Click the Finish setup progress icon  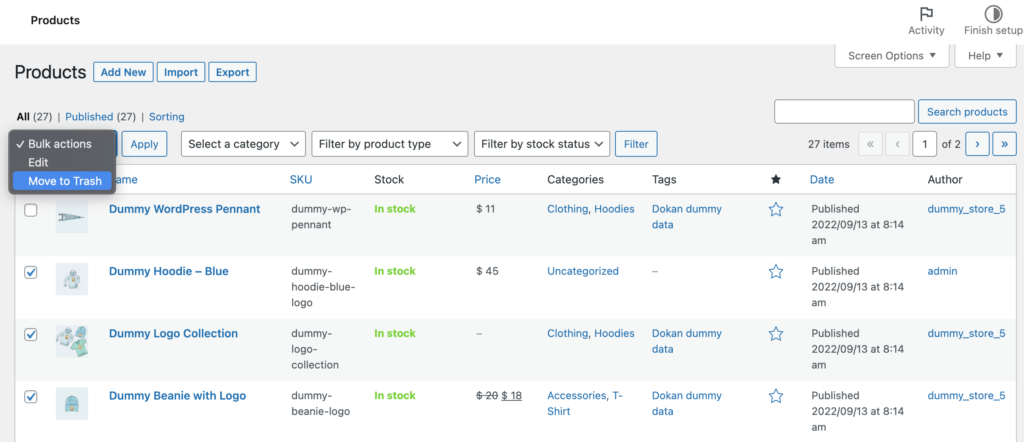[993, 14]
